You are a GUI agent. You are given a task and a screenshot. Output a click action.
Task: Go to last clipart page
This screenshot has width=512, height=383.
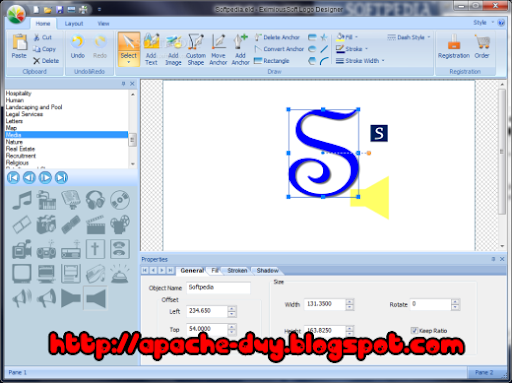point(61,177)
